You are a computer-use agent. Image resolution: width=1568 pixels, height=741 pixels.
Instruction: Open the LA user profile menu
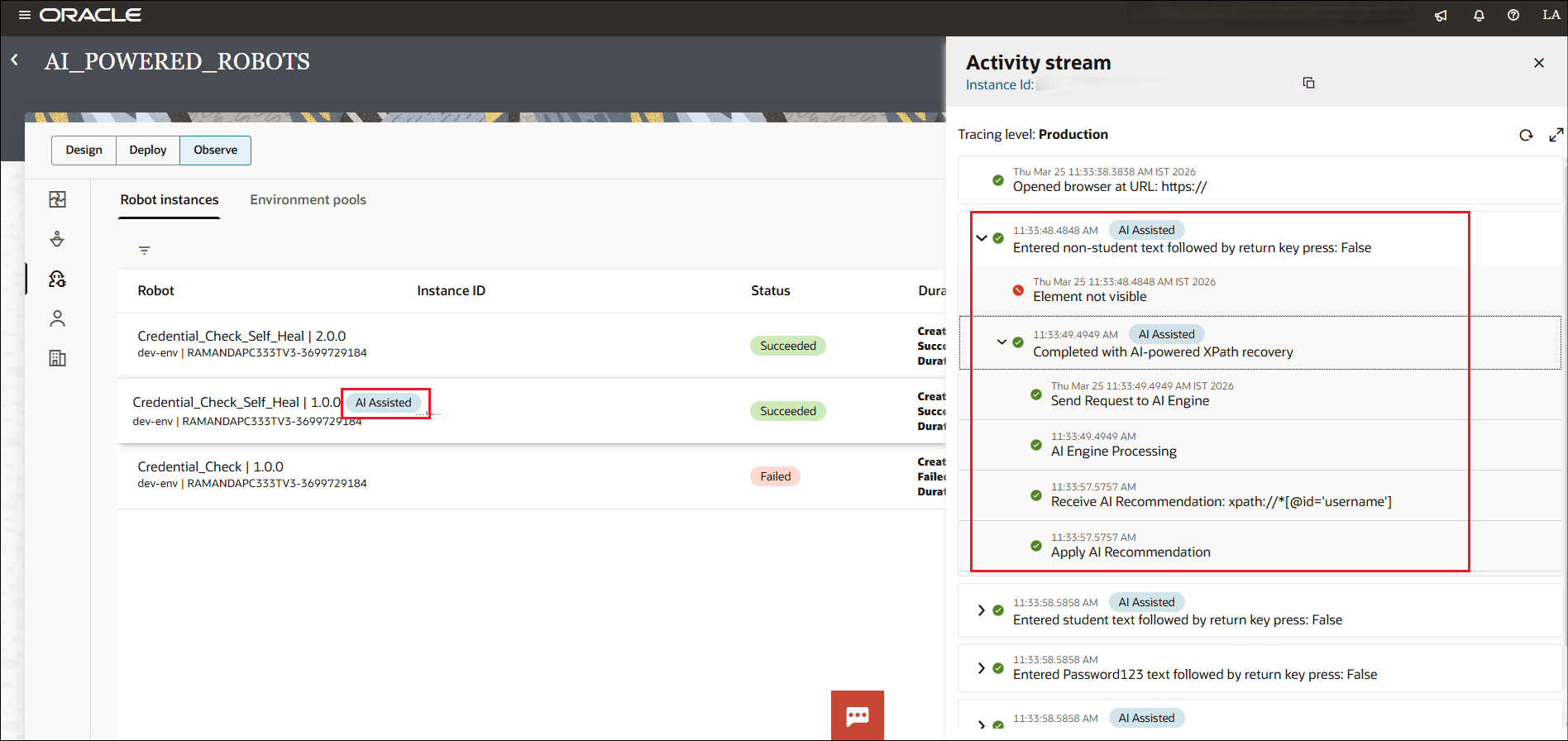point(1551,15)
